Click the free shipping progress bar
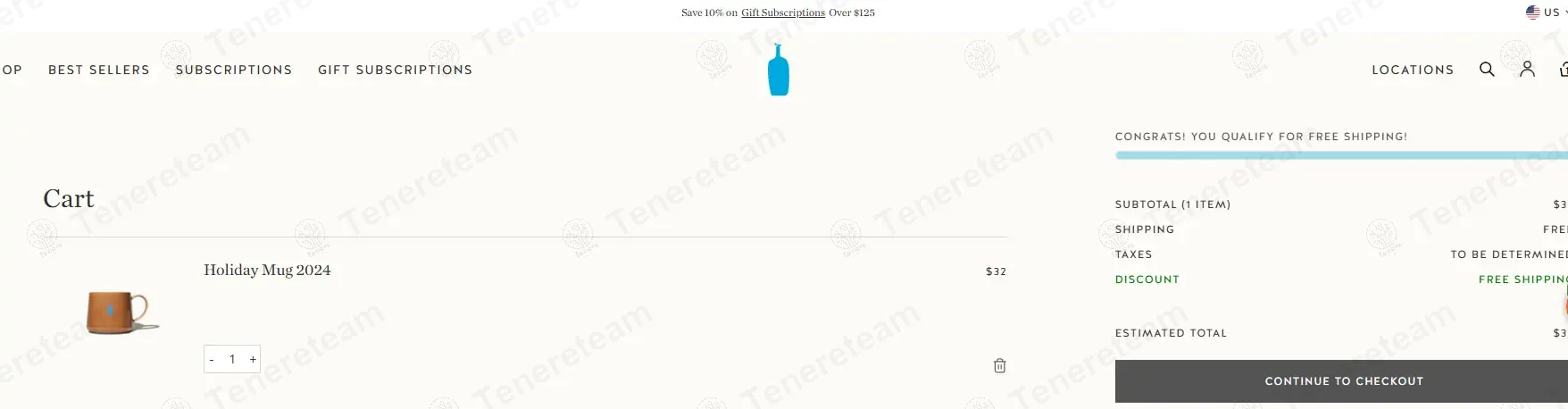The height and width of the screenshot is (409, 1568). [x=1341, y=155]
